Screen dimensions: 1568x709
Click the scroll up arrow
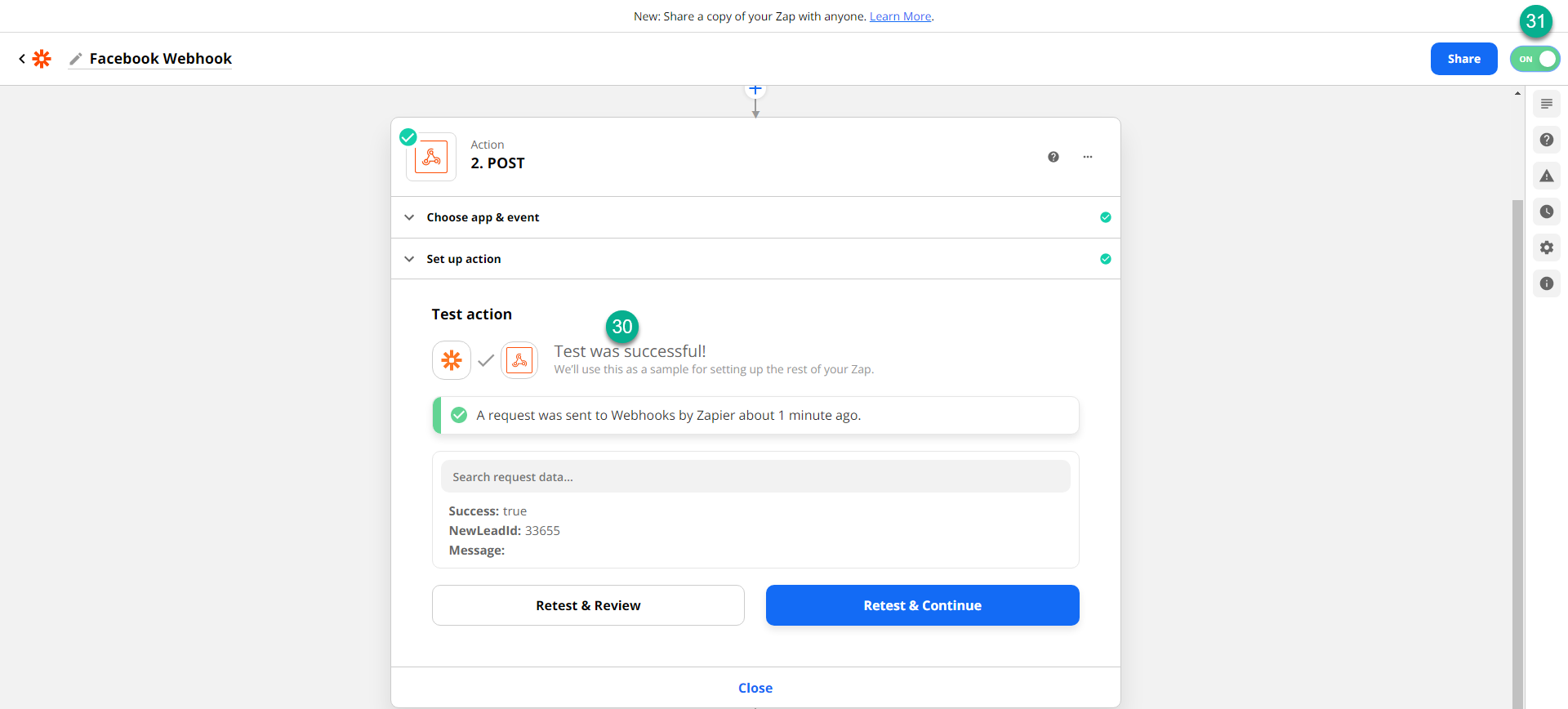point(1517,93)
